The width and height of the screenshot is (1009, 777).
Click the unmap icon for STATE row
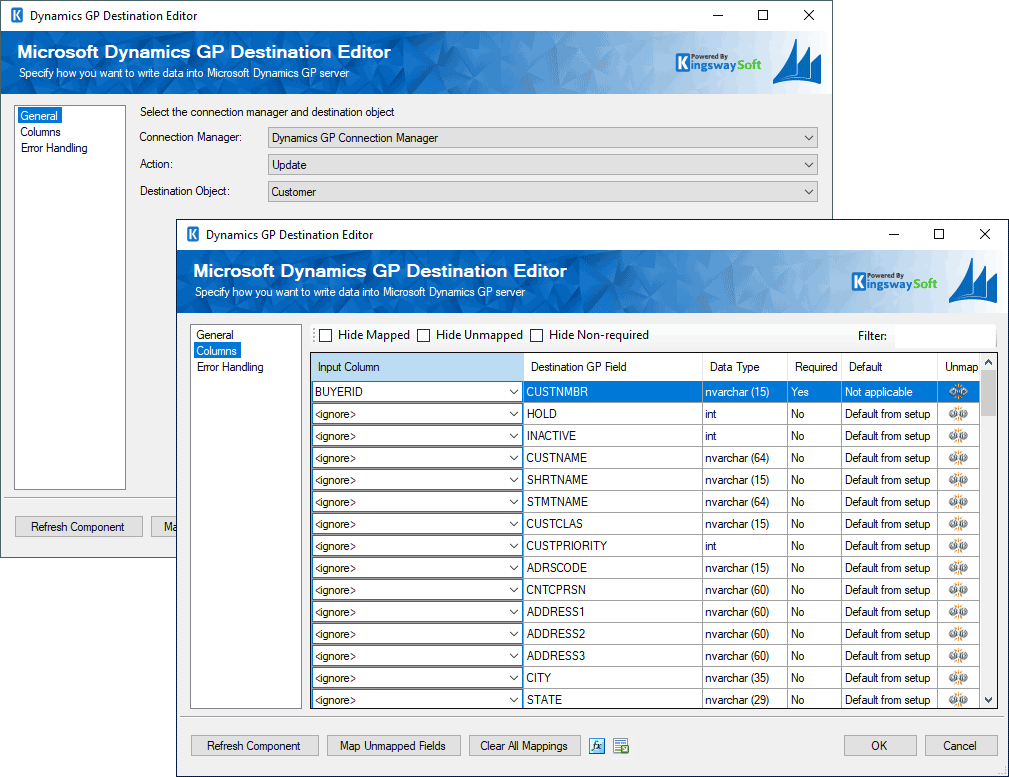pos(958,700)
